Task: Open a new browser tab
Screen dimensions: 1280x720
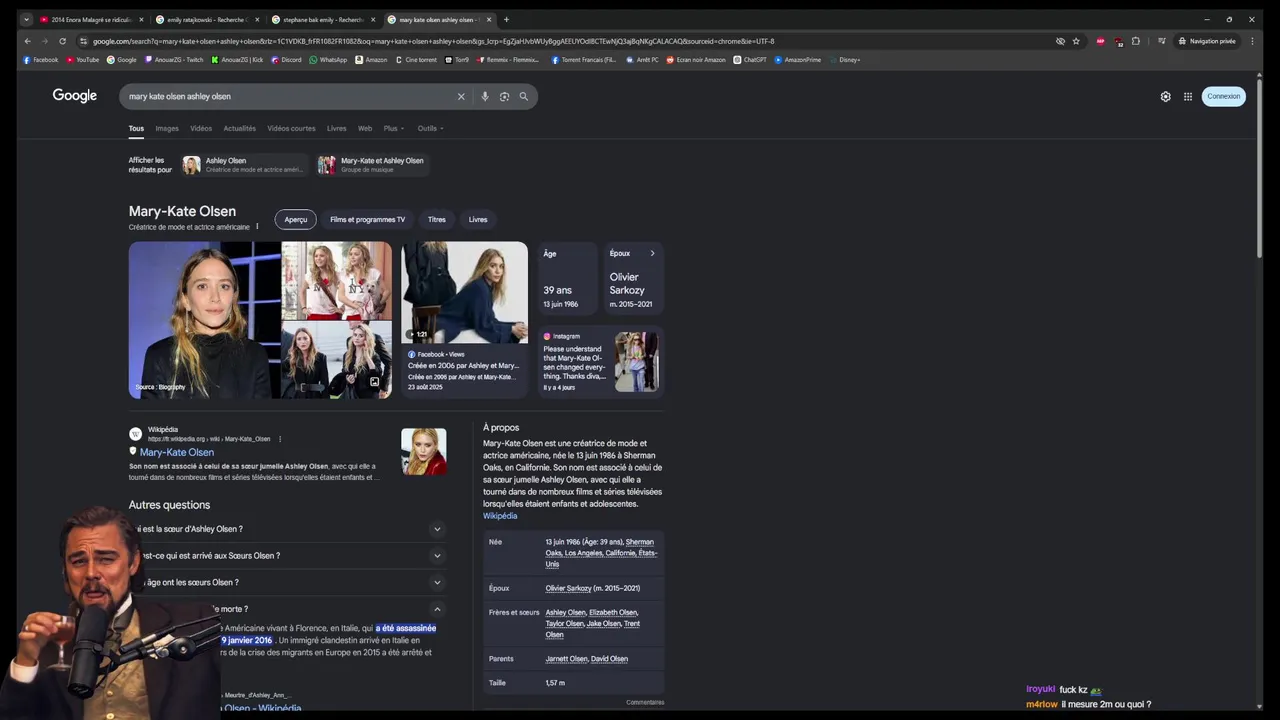Action: click(506, 19)
